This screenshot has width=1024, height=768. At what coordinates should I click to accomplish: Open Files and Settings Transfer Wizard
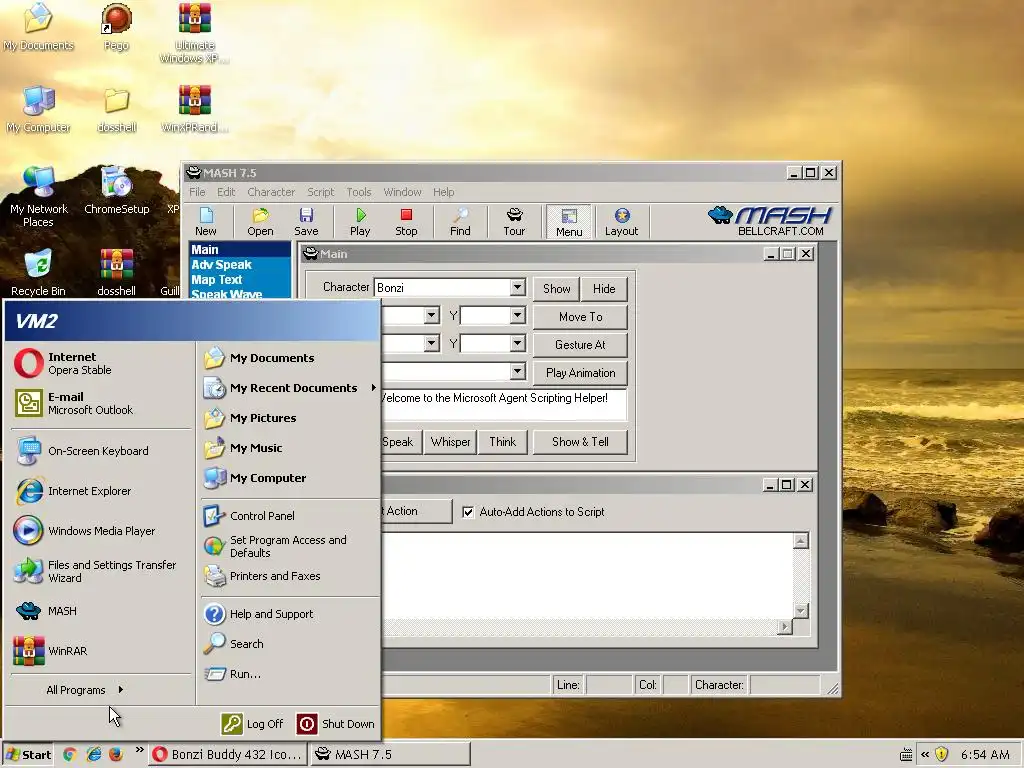[101, 571]
